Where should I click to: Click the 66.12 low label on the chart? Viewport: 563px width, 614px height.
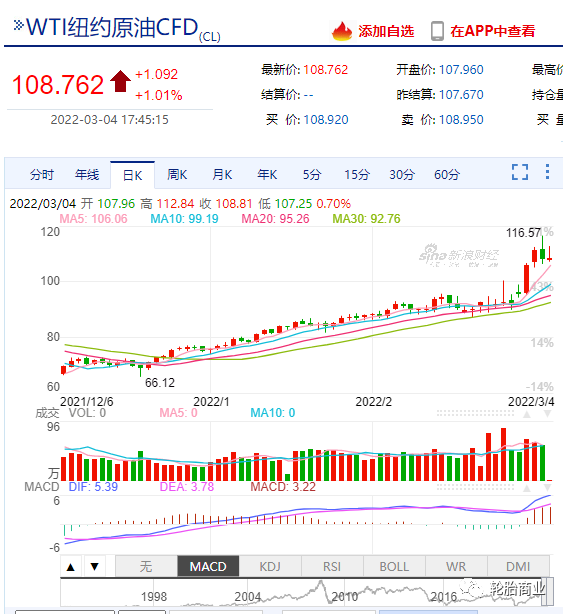coord(160,383)
